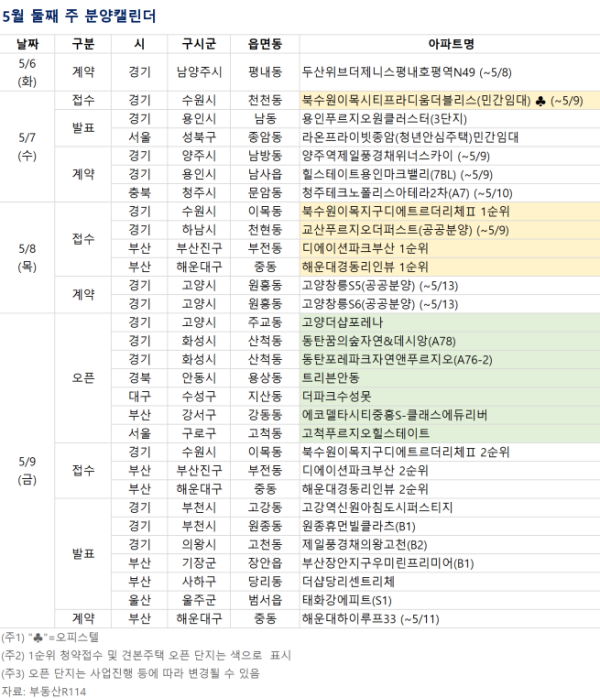Click the 날짜 column header
The height and width of the screenshot is (698, 600).
point(27,44)
